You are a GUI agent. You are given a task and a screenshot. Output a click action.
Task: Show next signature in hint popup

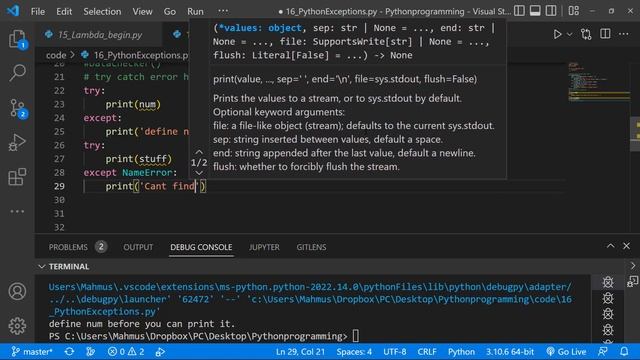coord(199,173)
